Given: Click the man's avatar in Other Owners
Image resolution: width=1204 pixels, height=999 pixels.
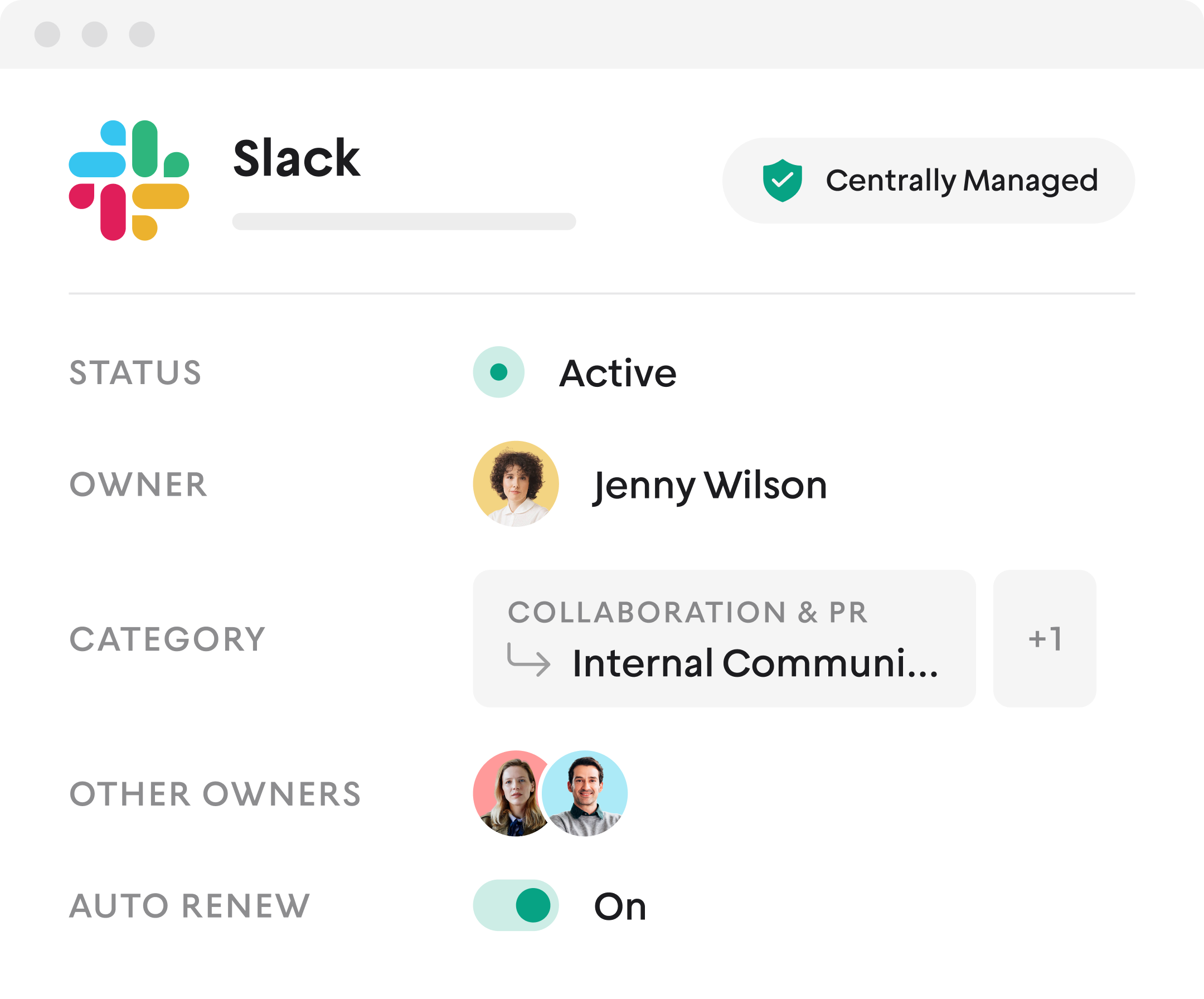Looking at the screenshot, I should (586, 793).
